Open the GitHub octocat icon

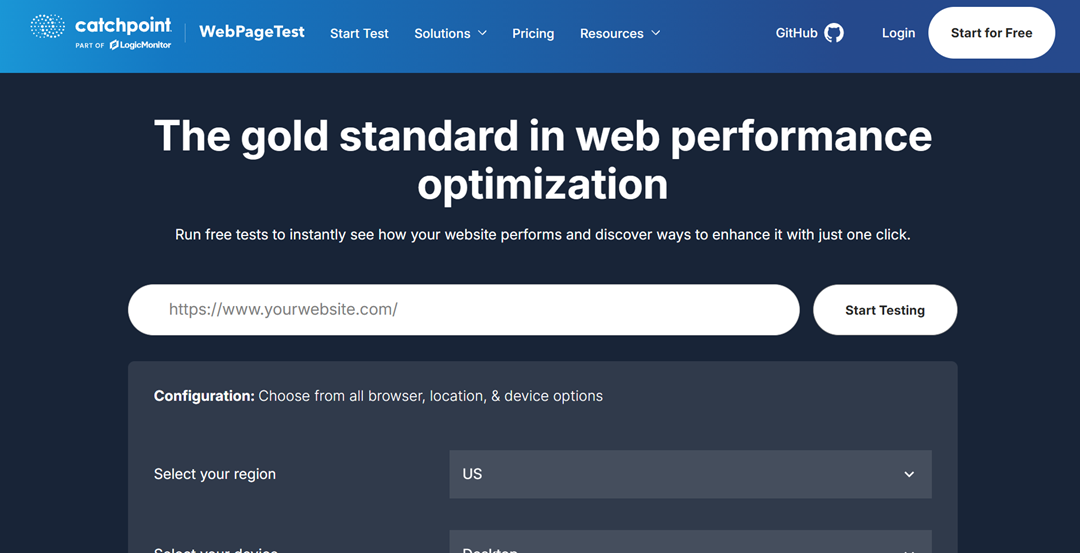tap(833, 33)
